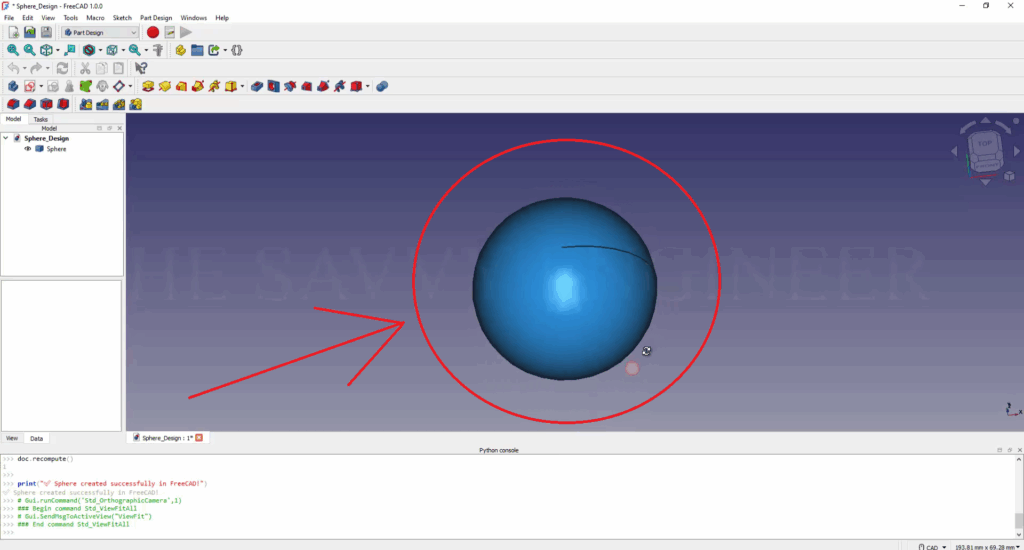Toggle visibility eye of Sphere object
The width and height of the screenshot is (1024, 550).
pos(28,148)
